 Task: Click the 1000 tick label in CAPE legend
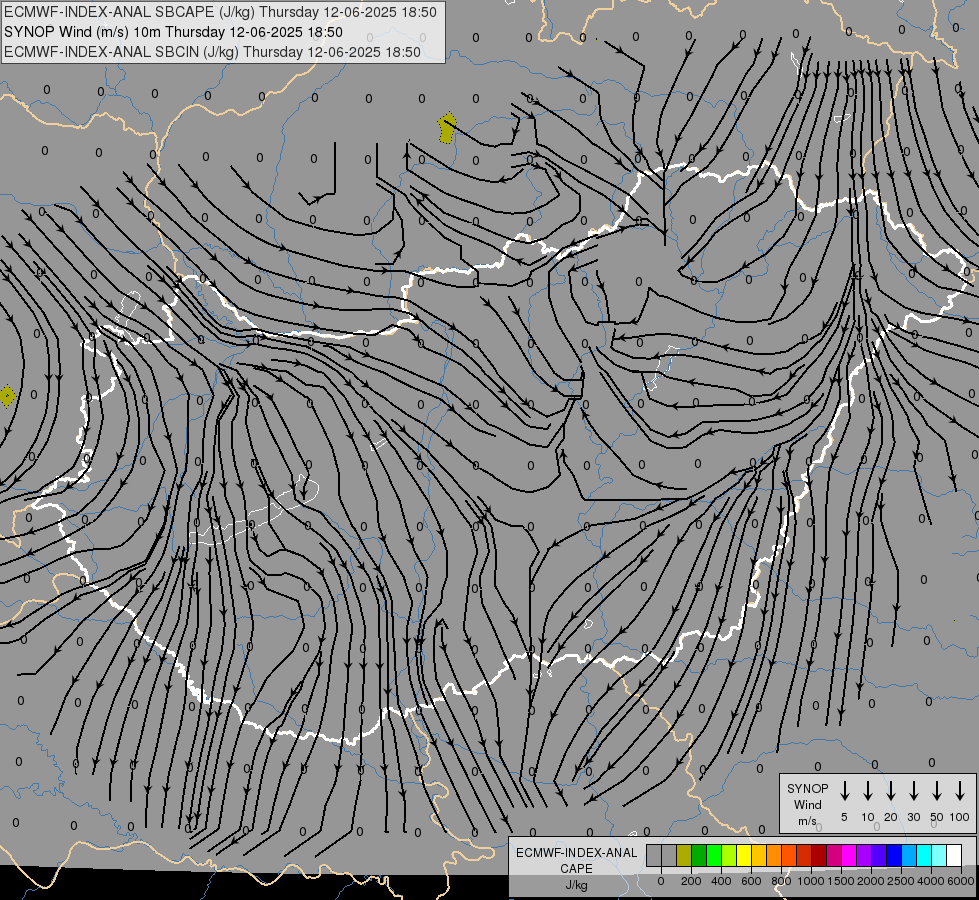click(x=811, y=881)
